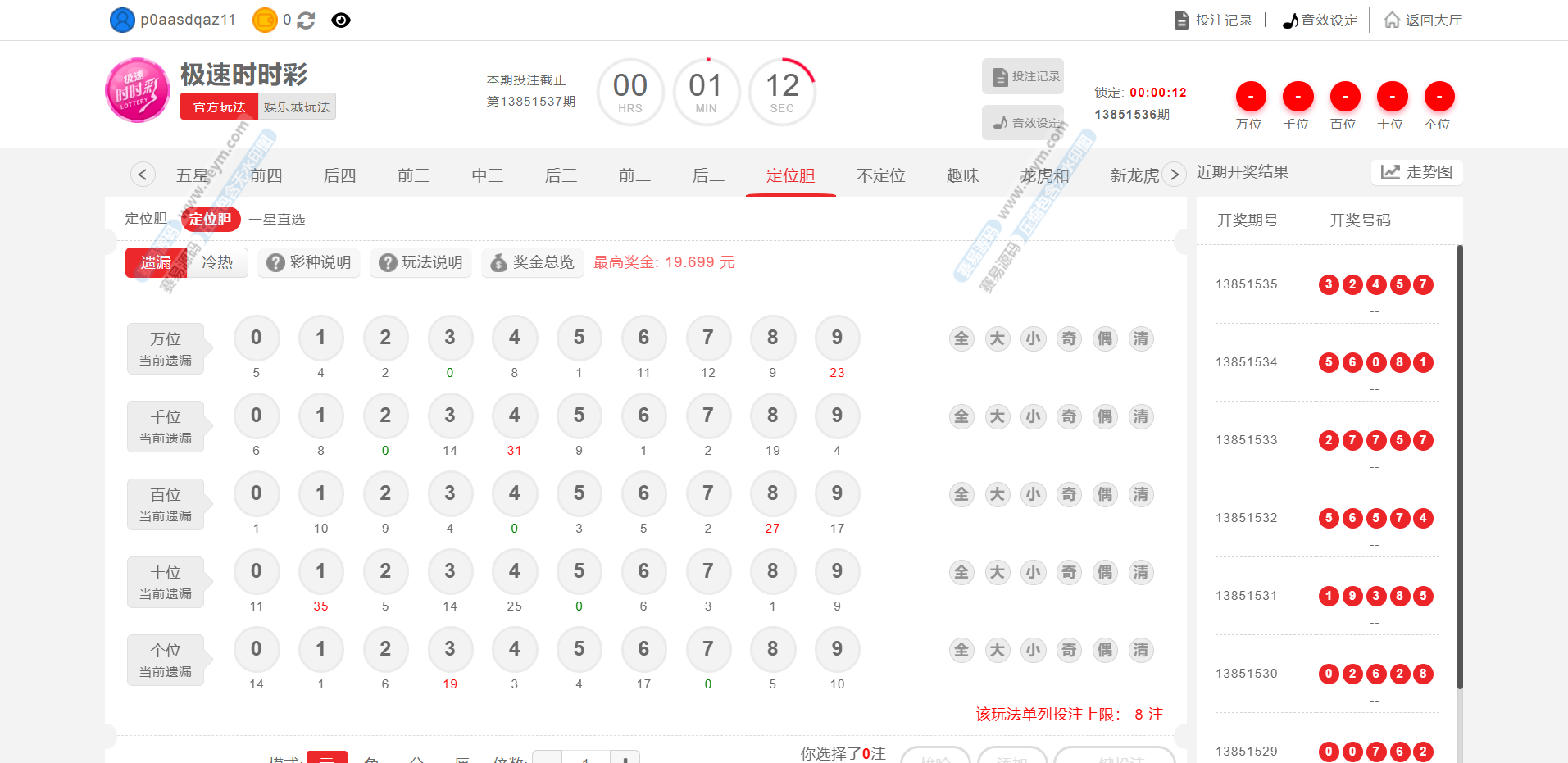The height and width of the screenshot is (763, 1568).
Task: Open 奖金总览 money bag button
Action: [x=533, y=262]
